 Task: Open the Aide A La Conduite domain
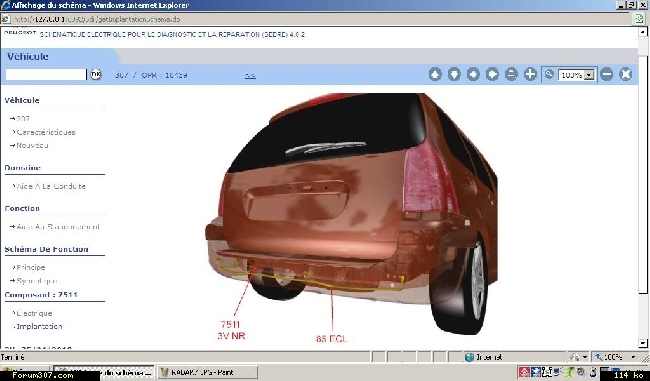coord(51,187)
